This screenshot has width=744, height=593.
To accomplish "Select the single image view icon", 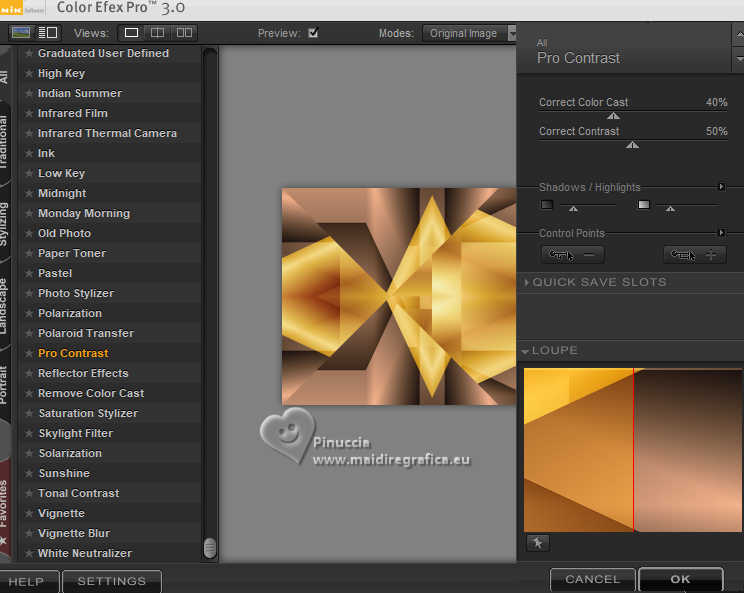I will tap(132, 33).
